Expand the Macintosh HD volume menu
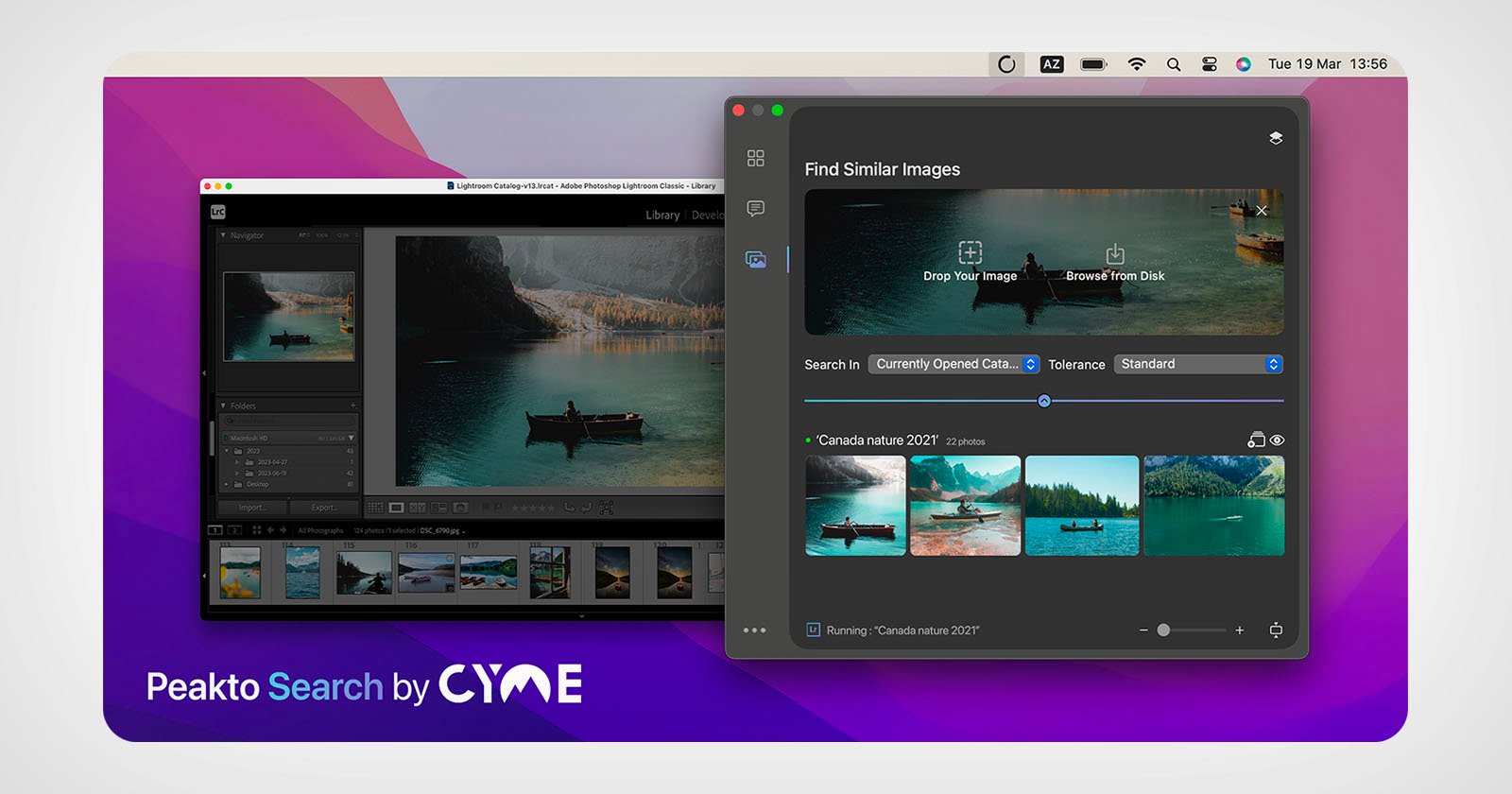 point(351,438)
